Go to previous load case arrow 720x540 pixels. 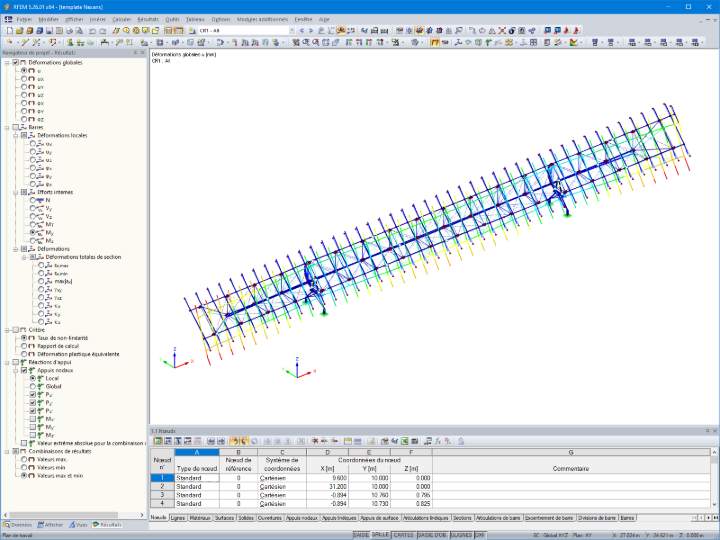302,31
